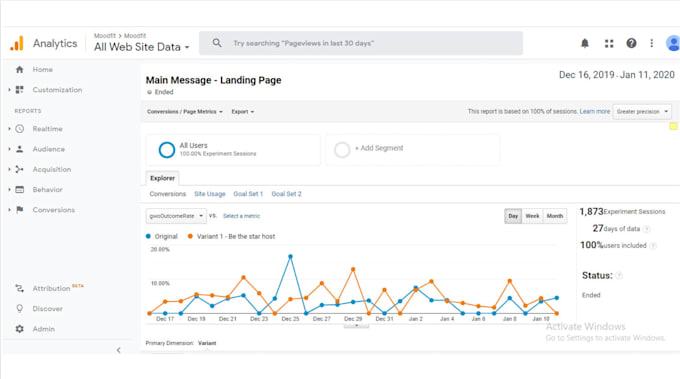
Task: Click the analytics search input field
Action: (360, 43)
